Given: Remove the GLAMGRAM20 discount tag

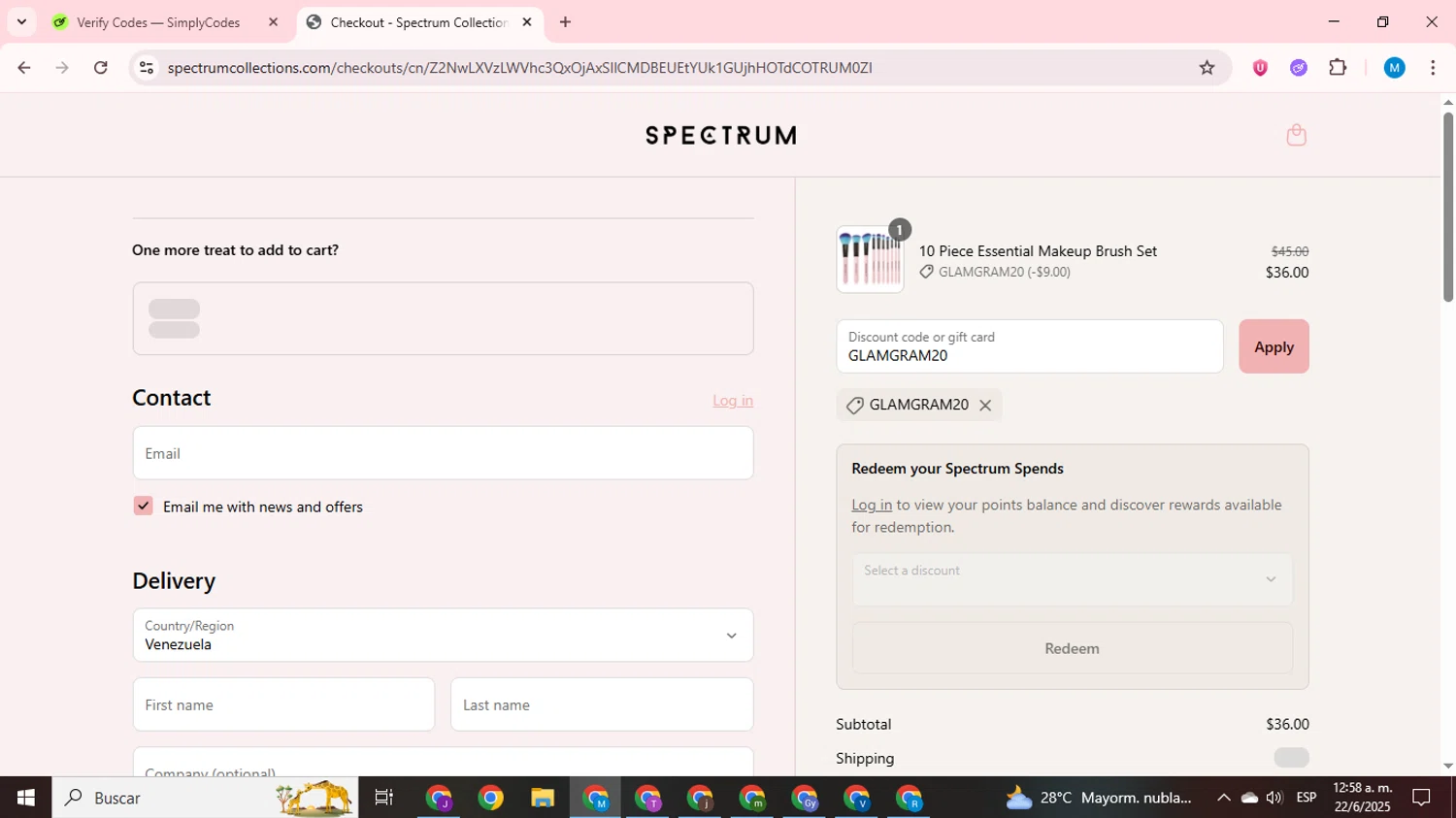Looking at the screenshot, I should coord(985,406).
